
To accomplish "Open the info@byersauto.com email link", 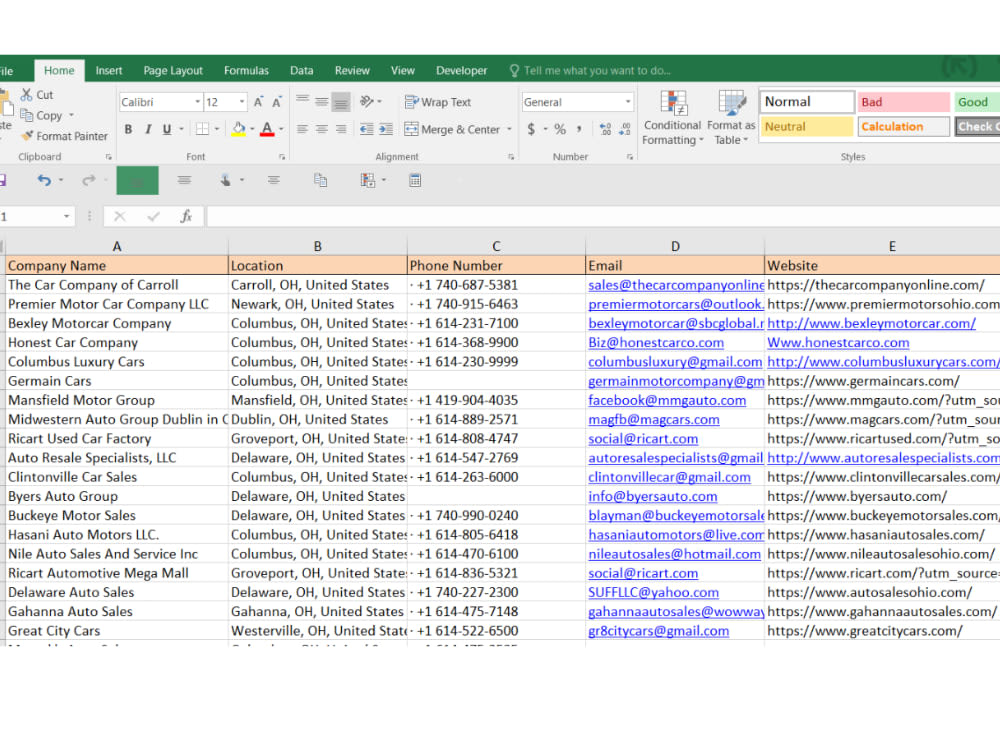I will pos(652,496).
